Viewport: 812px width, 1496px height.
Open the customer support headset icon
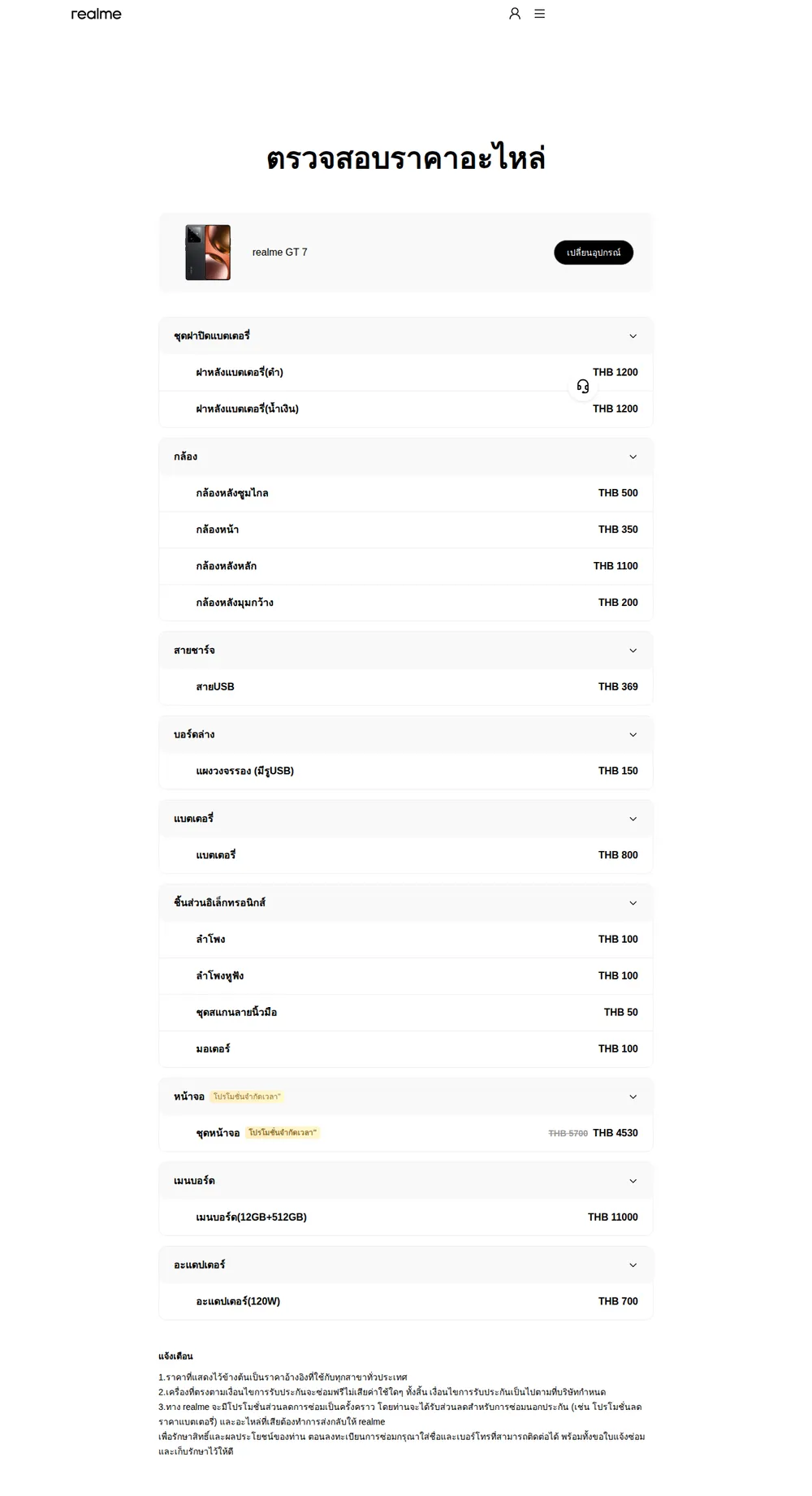583,387
